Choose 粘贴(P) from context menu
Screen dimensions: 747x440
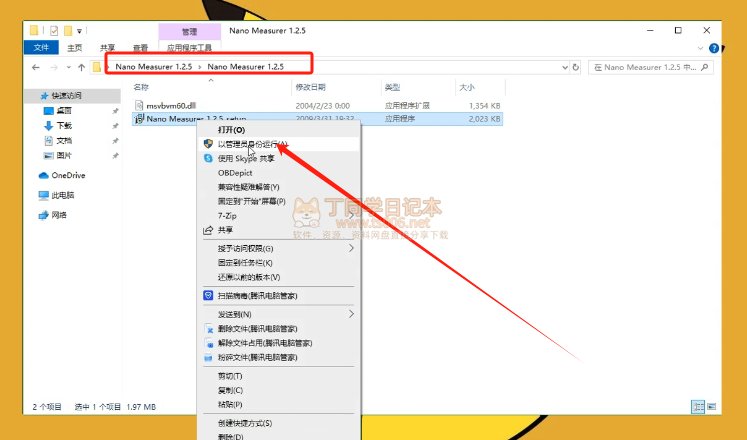coord(279,405)
